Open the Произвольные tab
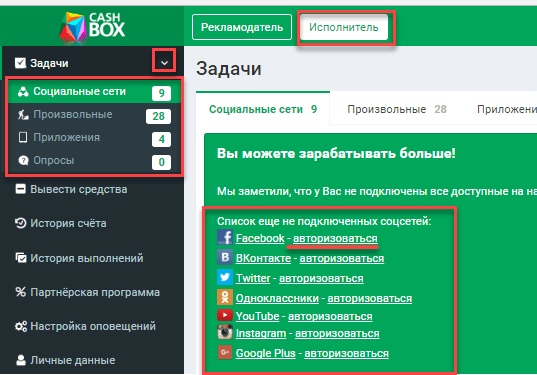This screenshot has width=537, height=375. pyautogui.click(x=397, y=109)
